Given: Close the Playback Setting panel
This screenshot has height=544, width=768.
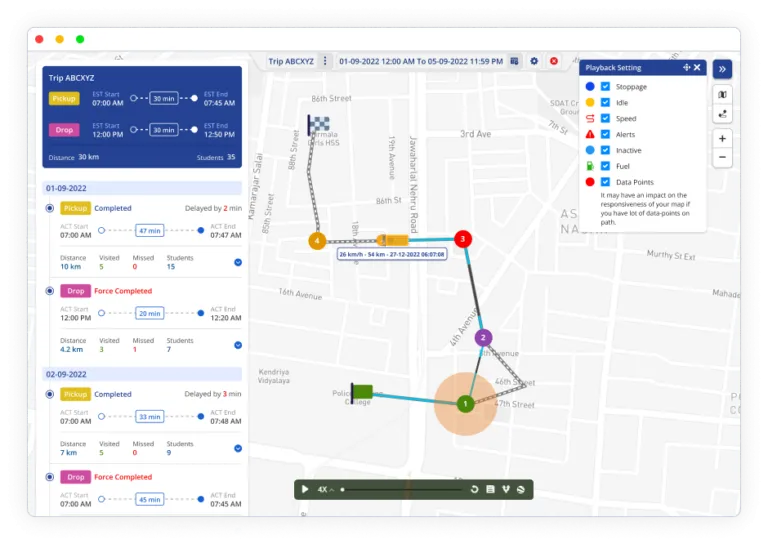Looking at the screenshot, I should [697, 67].
